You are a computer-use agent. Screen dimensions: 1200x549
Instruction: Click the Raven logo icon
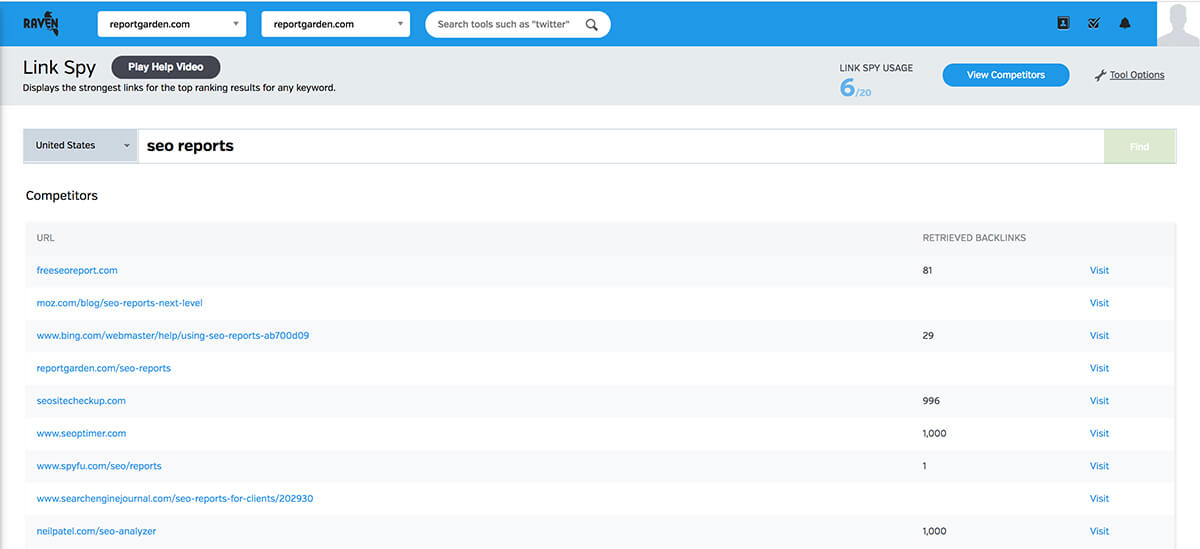42,23
